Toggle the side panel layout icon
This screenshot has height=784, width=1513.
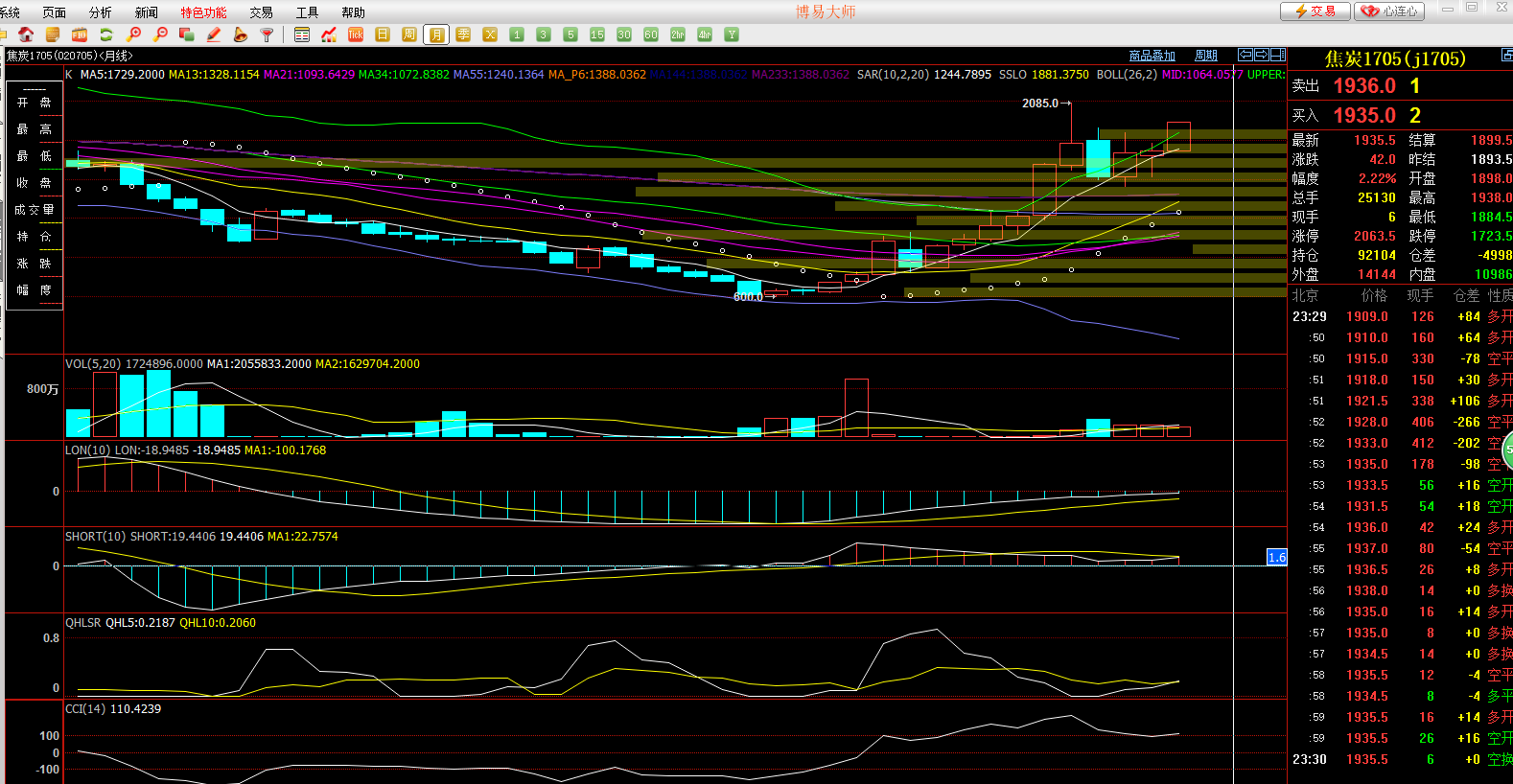pos(1278,55)
